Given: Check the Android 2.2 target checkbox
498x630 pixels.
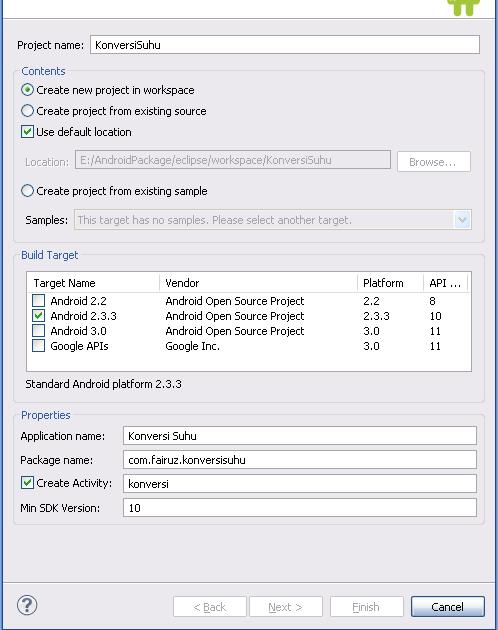Looking at the screenshot, I should pyautogui.click(x=39, y=301).
